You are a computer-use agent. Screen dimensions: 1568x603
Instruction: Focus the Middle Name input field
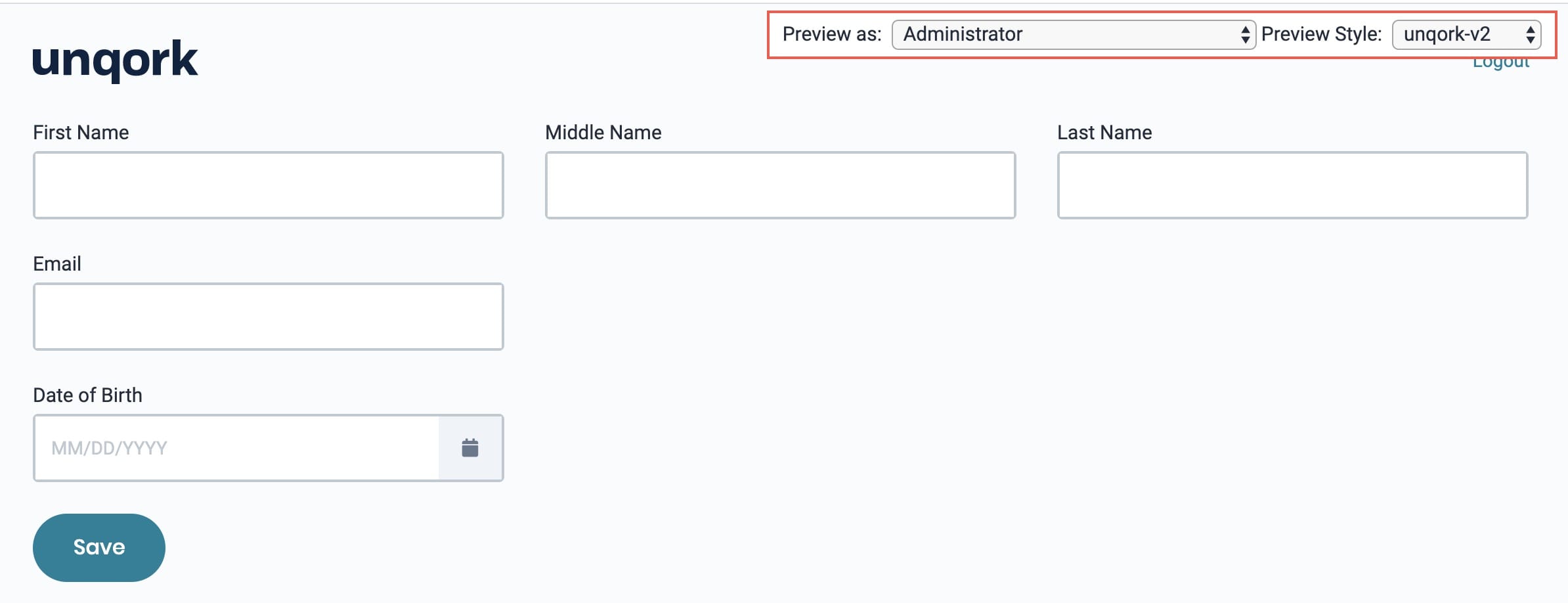781,185
